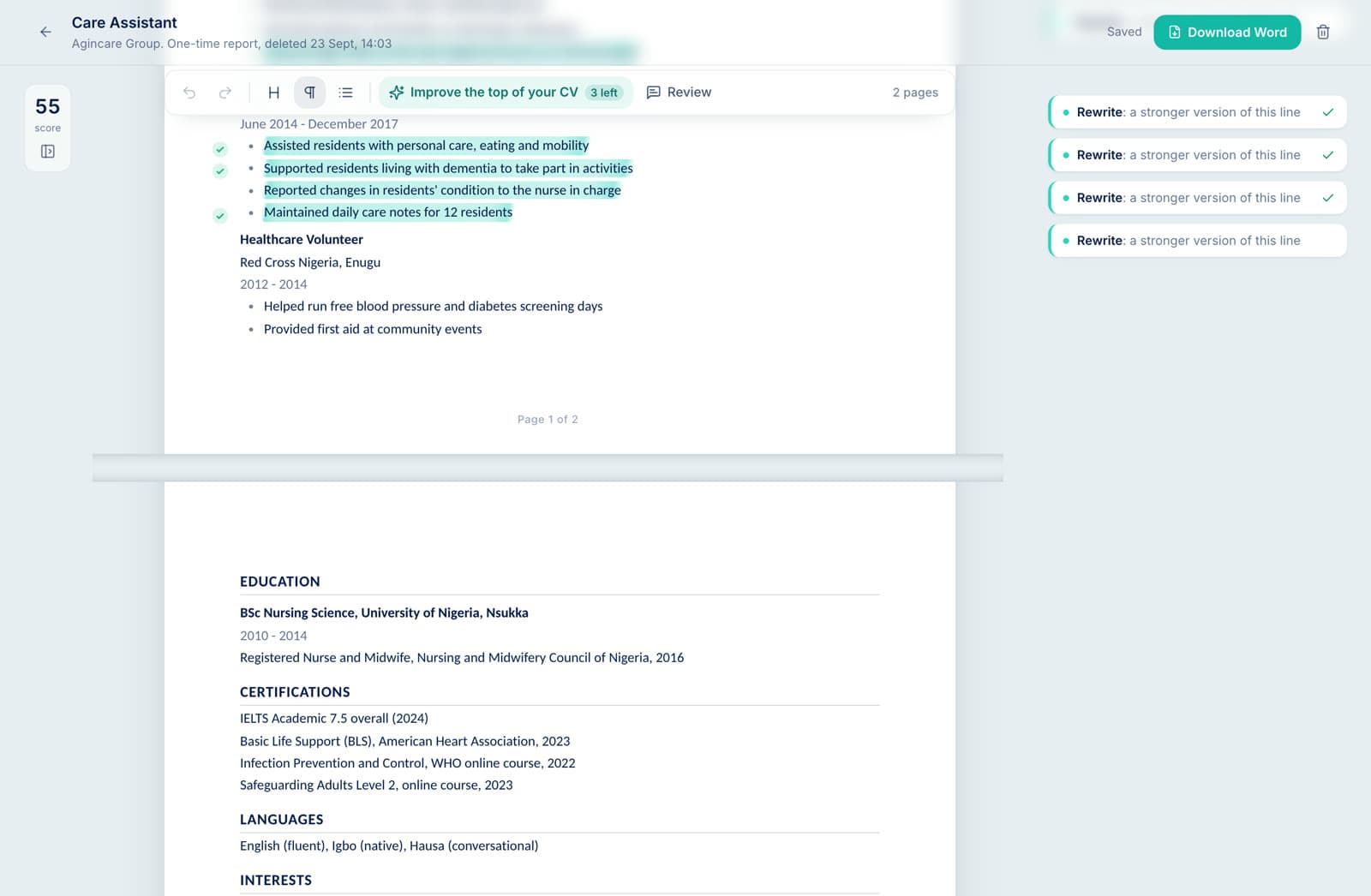Click the '2 pages' count

click(915, 93)
